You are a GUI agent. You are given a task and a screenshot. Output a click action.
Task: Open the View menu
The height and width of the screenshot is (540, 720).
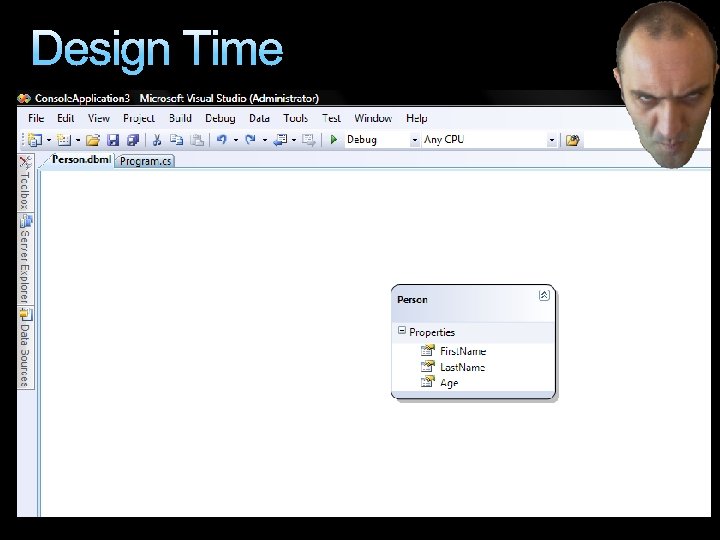tap(99, 118)
